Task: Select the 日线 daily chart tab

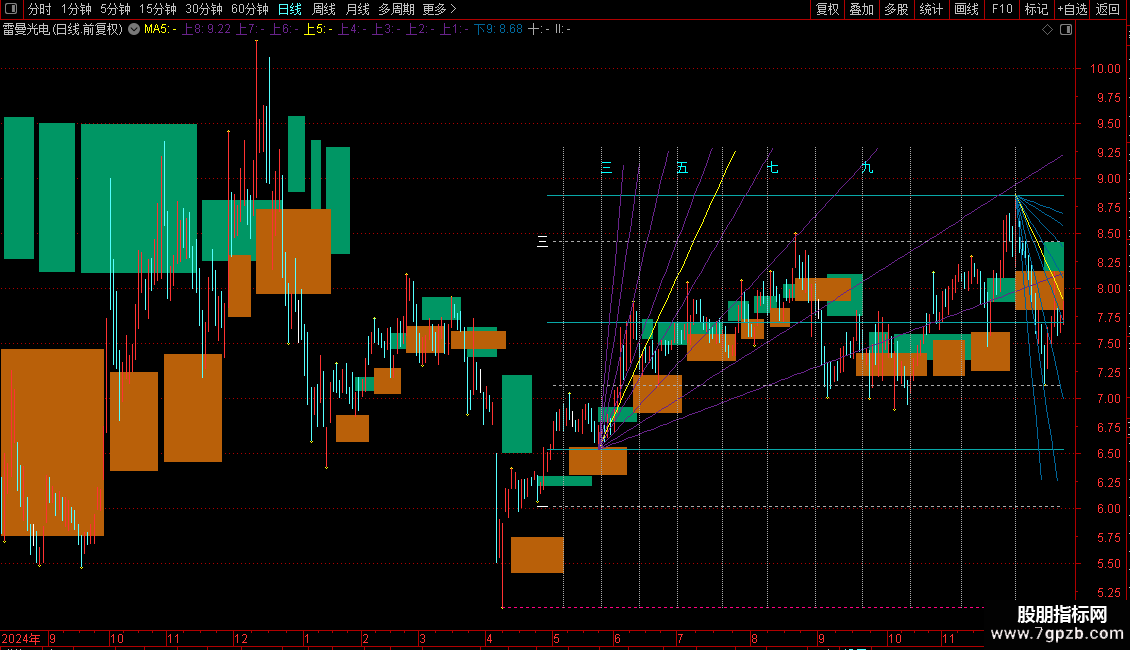Action: click(x=290, y=9)
